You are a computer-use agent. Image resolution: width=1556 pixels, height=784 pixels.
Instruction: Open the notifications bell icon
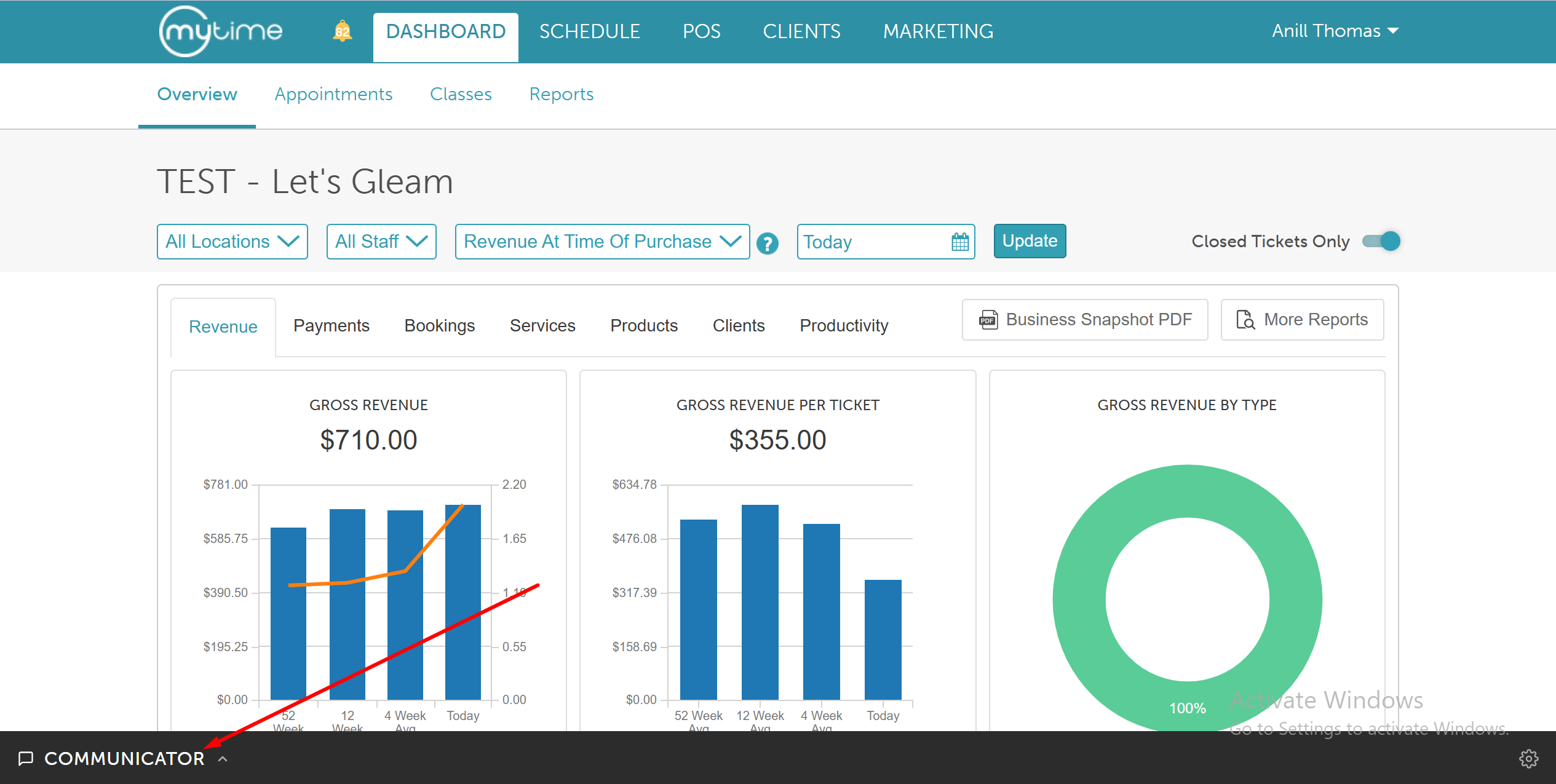click(x=342, y=31)
